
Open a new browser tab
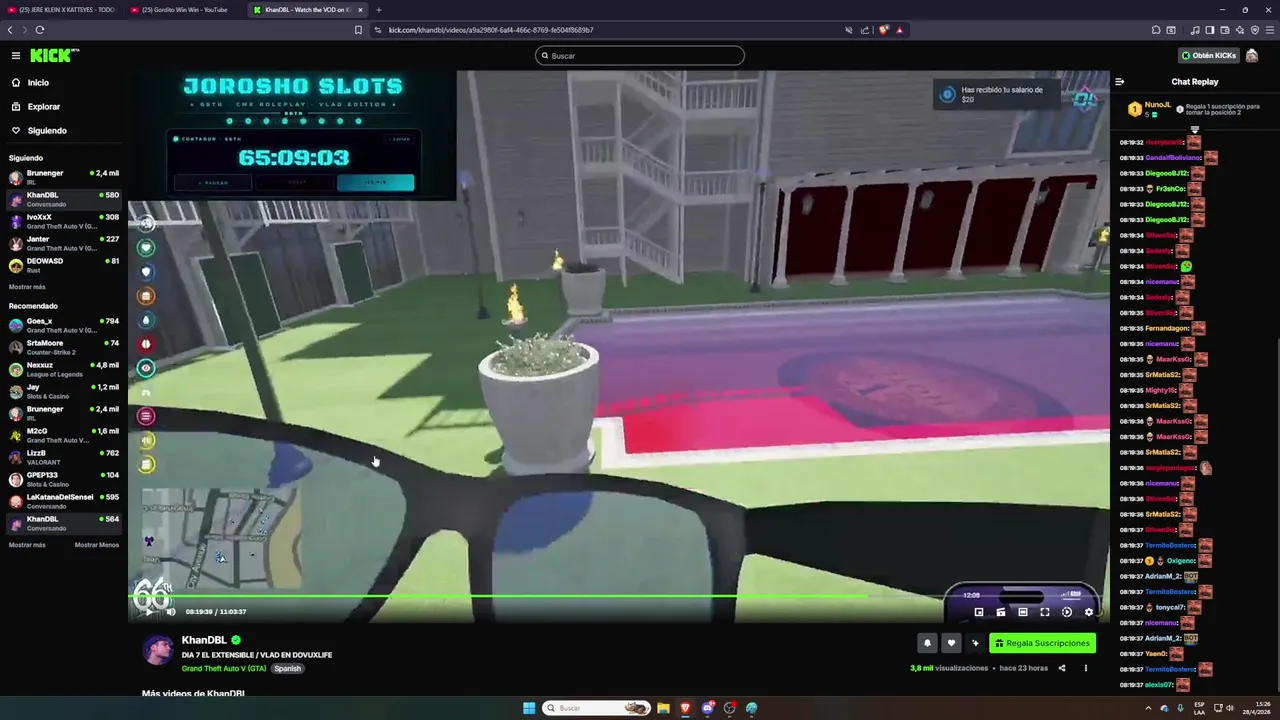(378, 10)
